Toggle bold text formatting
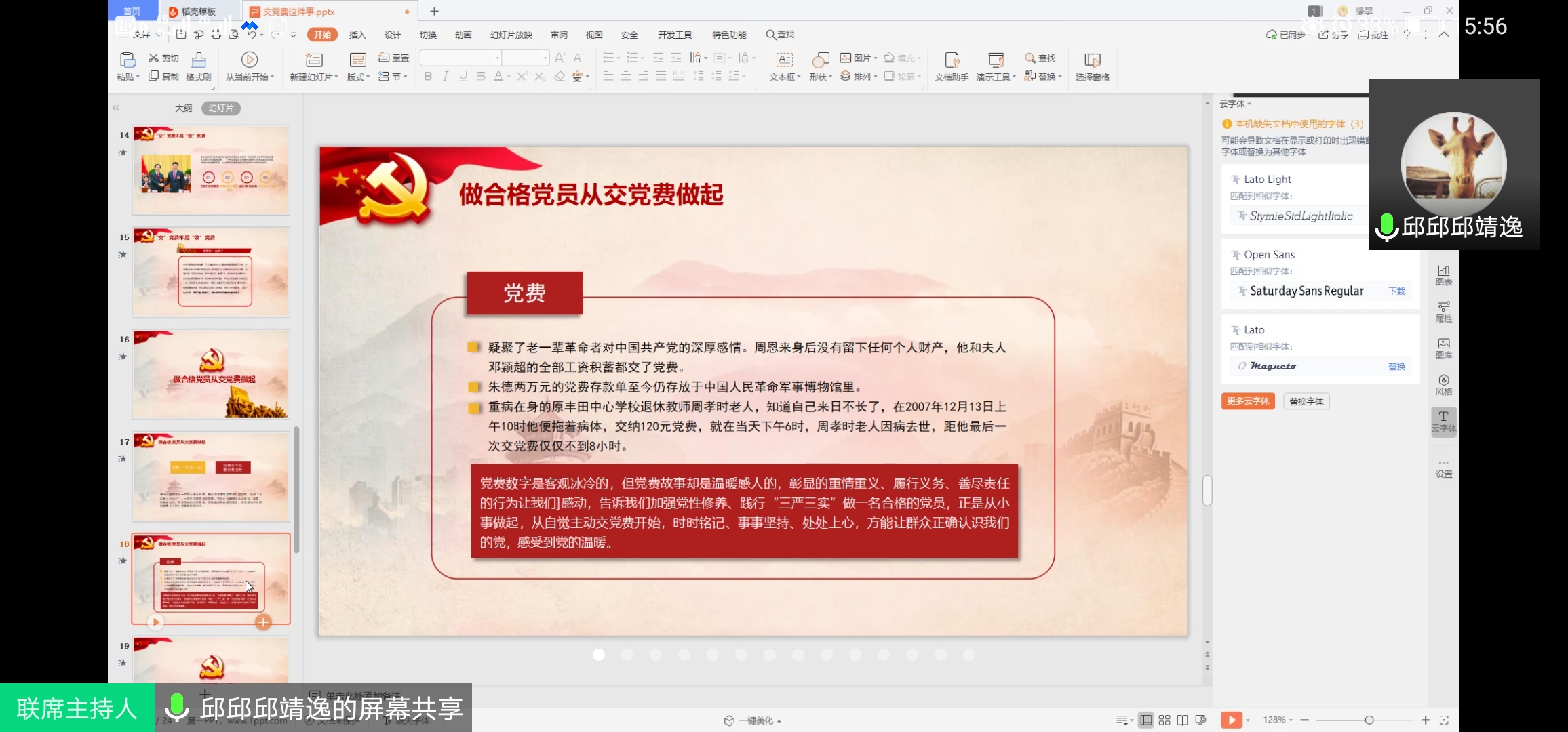The image size is (1568, 732). coord(428,77)
